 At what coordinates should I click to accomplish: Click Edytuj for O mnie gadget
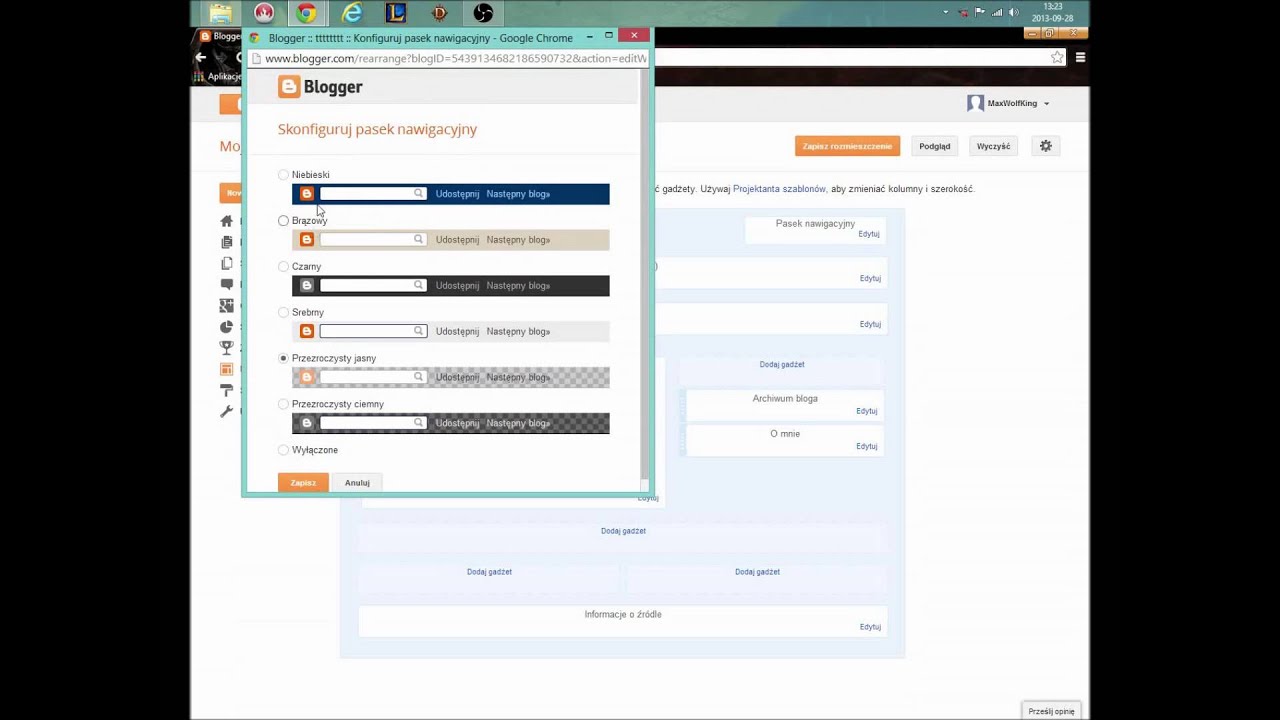coord(866,446)
